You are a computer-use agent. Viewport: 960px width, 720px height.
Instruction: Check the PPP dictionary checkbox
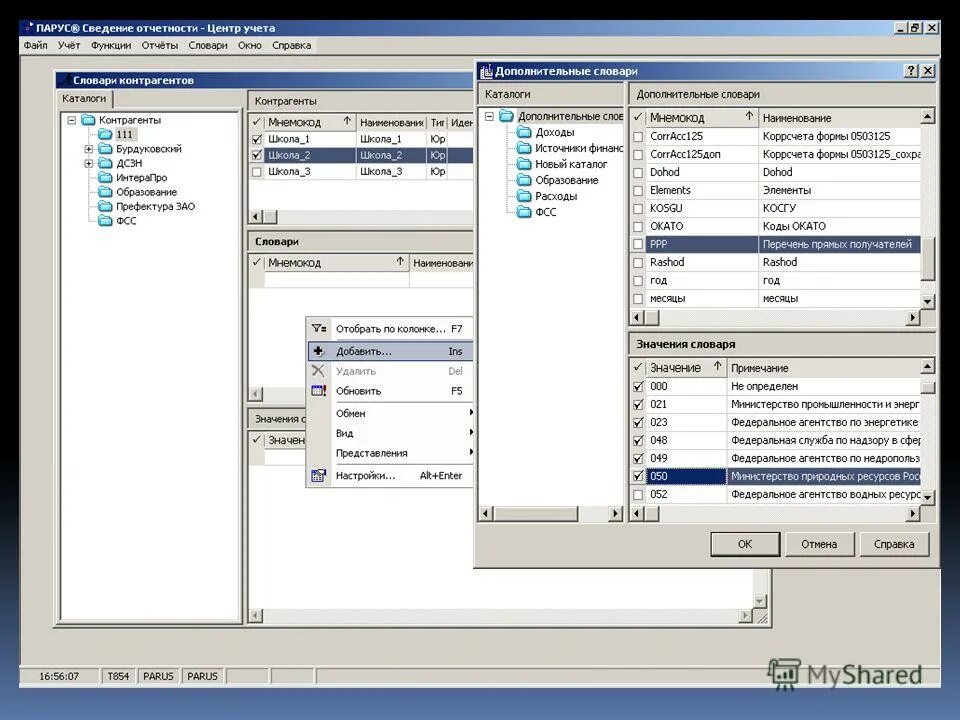click(x=638, y=244)
